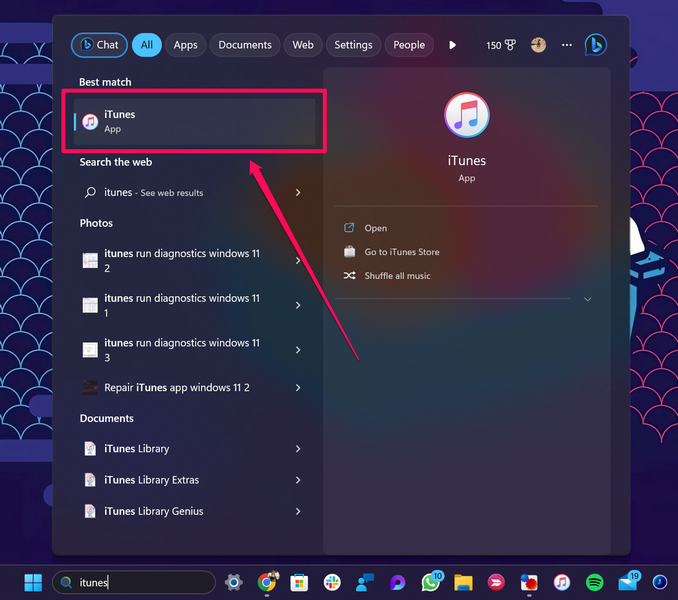This screenshot has width=678, height=600.
Task: Open Microsoft Store from the taskbar
Action: 299,582
